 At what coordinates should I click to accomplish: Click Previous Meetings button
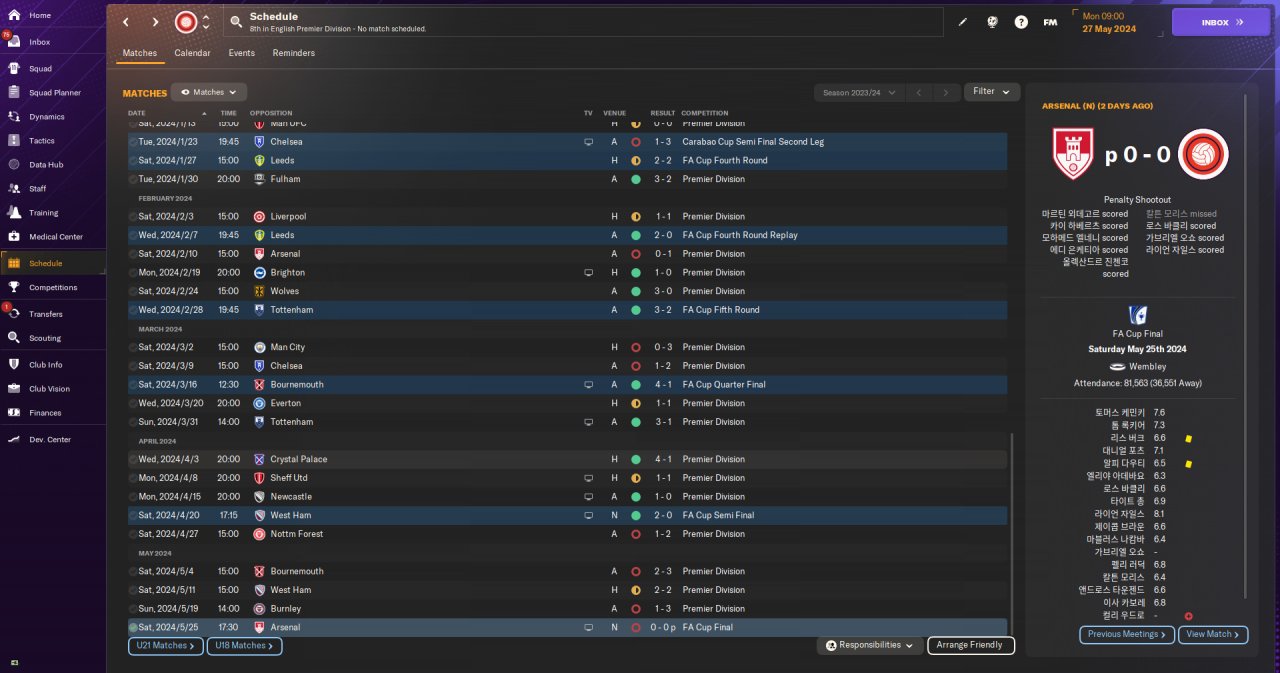point(1126,635)
